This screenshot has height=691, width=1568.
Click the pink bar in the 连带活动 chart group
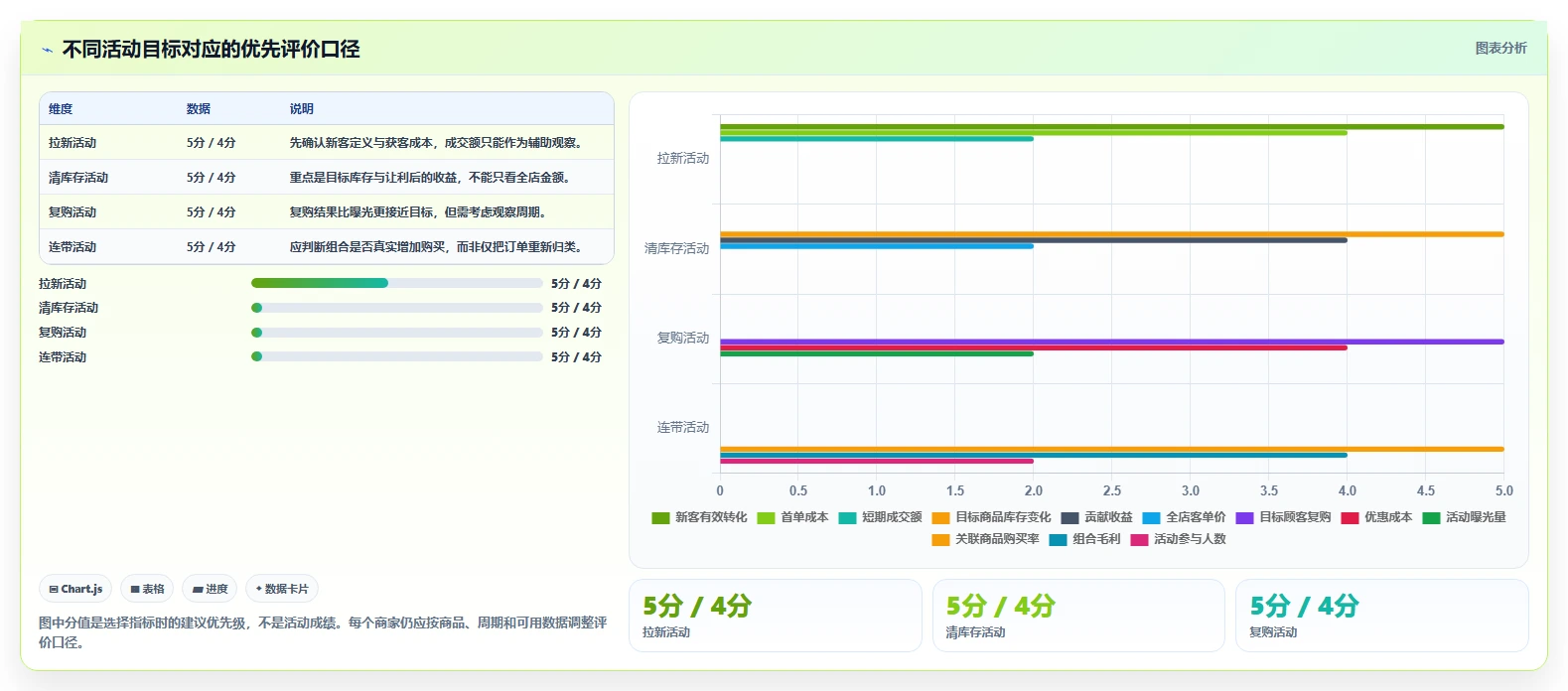tap(877, 461)
